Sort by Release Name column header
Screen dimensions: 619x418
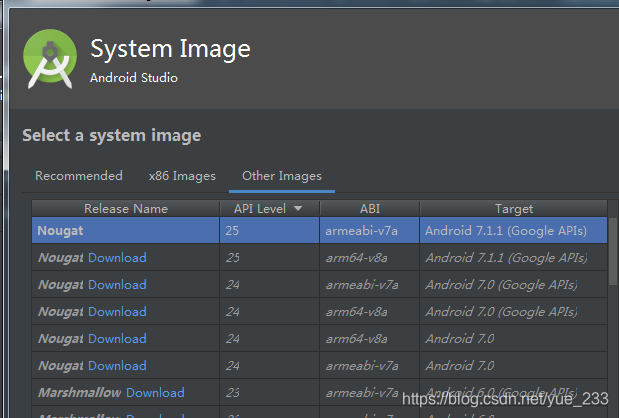tap(126, 208)
